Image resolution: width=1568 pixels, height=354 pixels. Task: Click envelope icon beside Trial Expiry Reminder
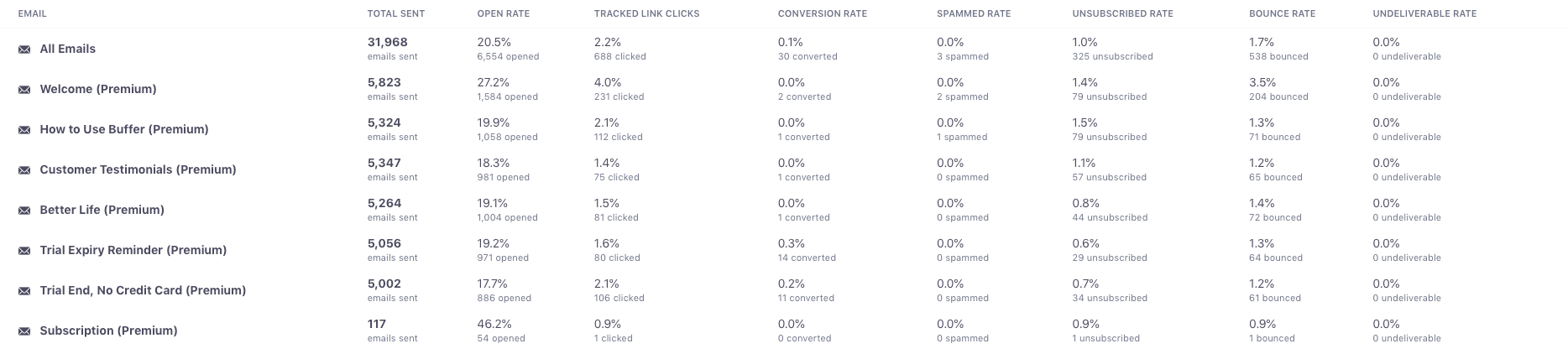(x=24, y=251)
